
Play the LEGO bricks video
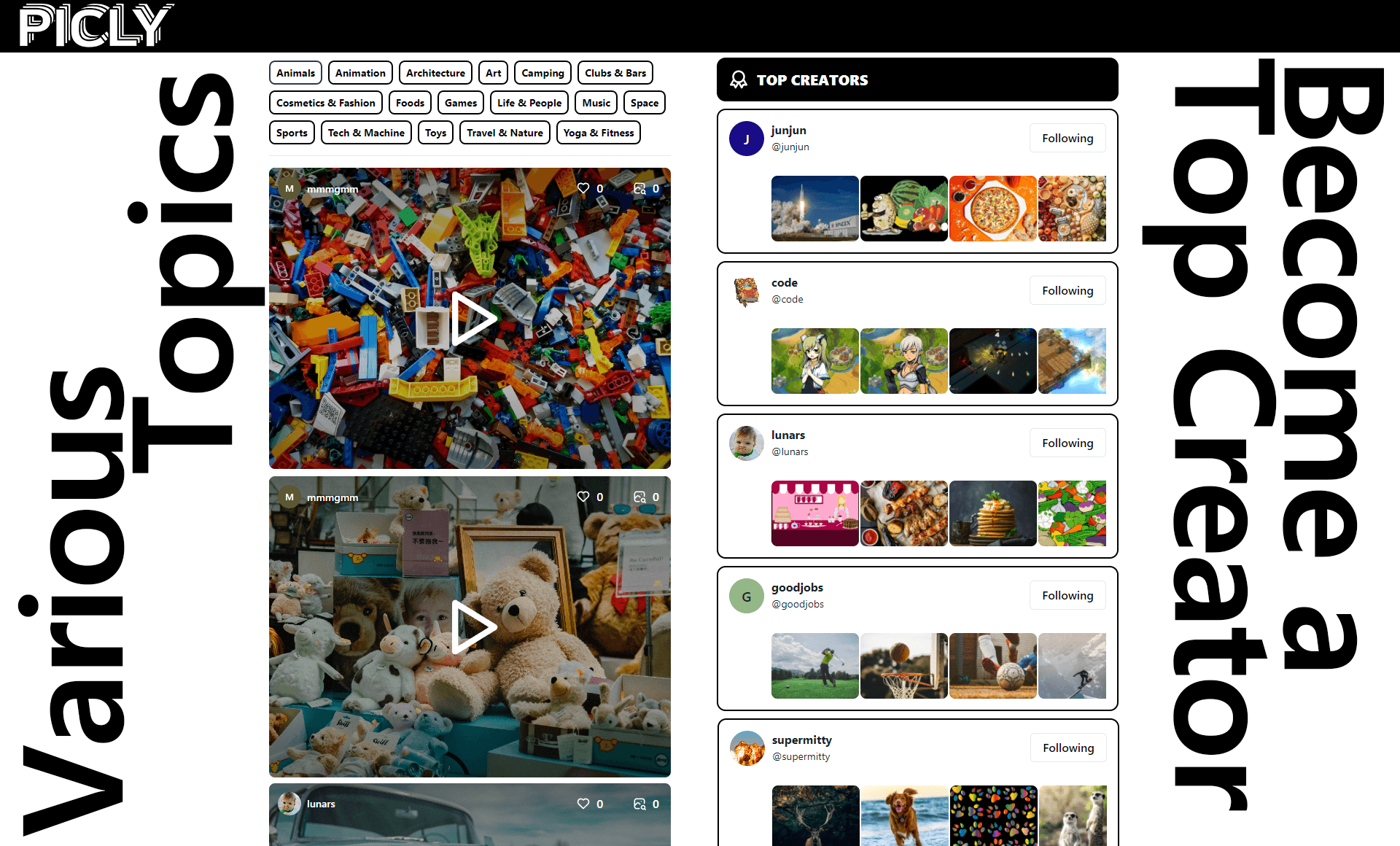coord(472,319)
